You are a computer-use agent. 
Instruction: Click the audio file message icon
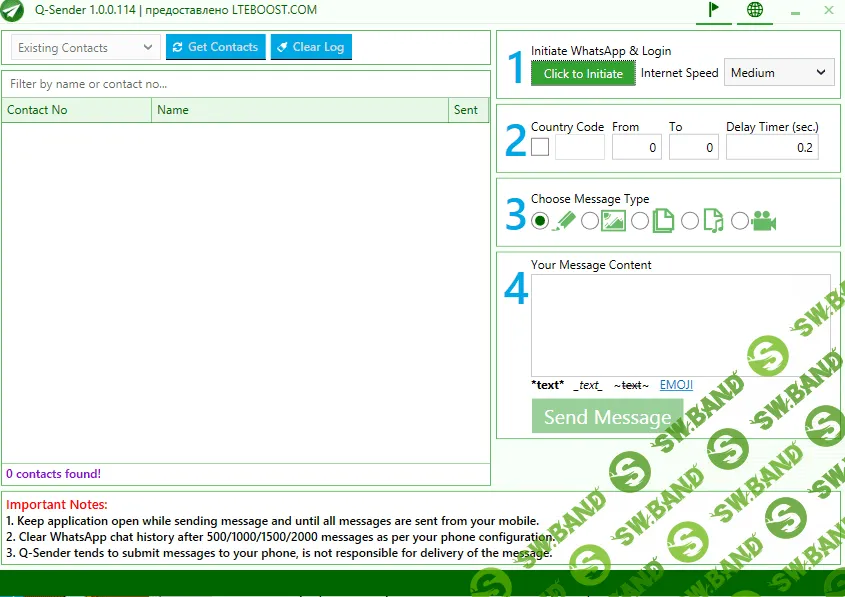(x=713, y=221)
